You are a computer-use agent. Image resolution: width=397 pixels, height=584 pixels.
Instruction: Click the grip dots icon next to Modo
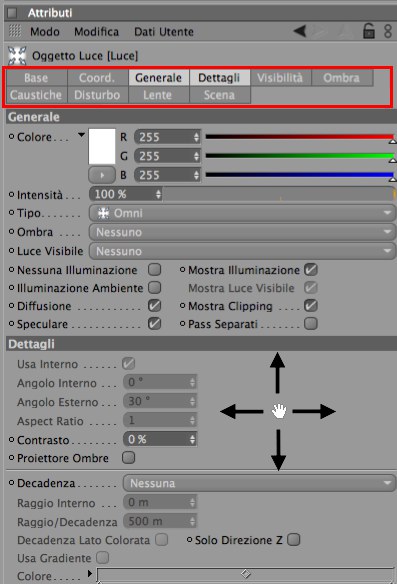click(15, 31)
